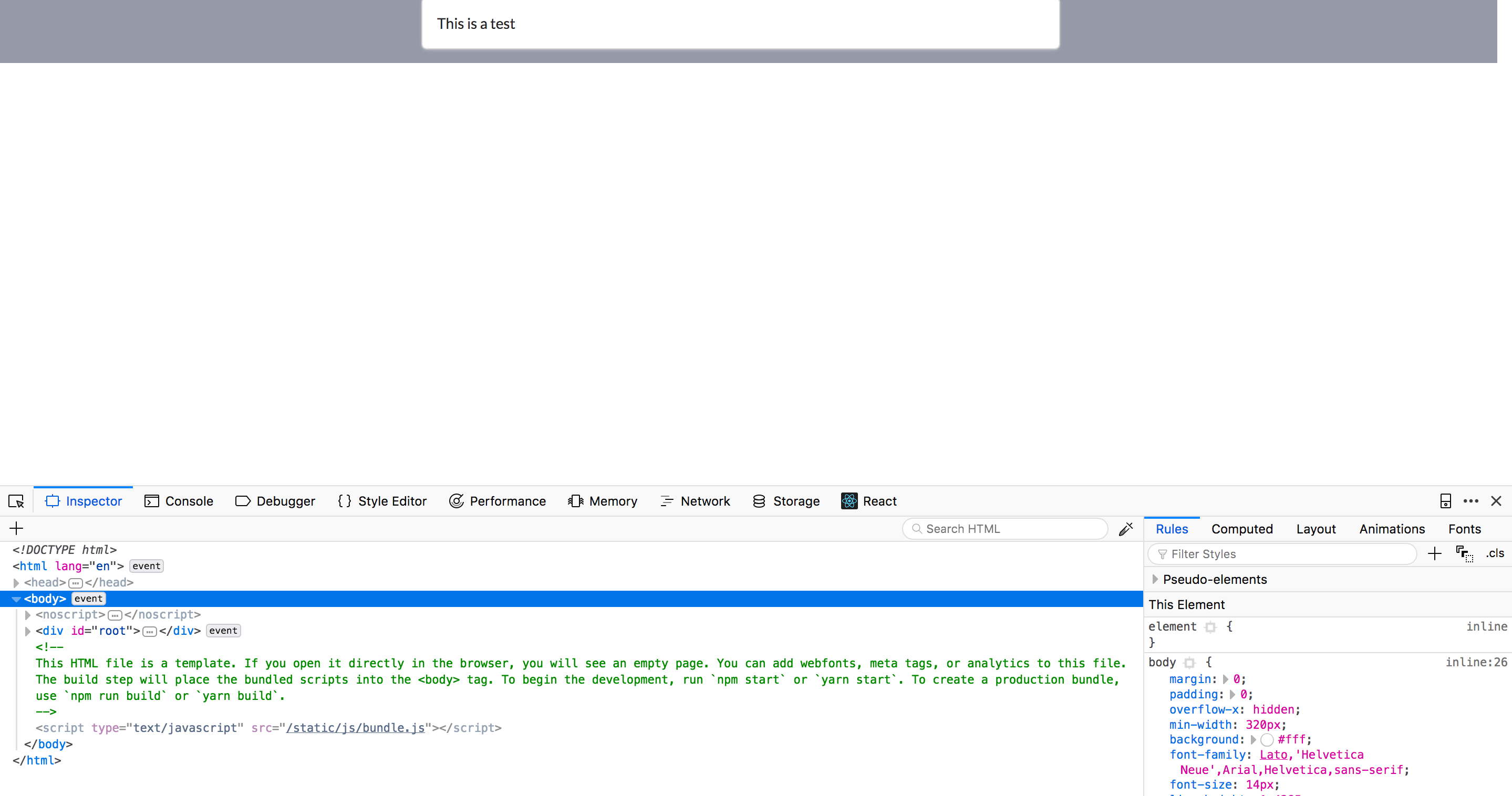Open the Computed styles tab

(x=1242, y=529)
